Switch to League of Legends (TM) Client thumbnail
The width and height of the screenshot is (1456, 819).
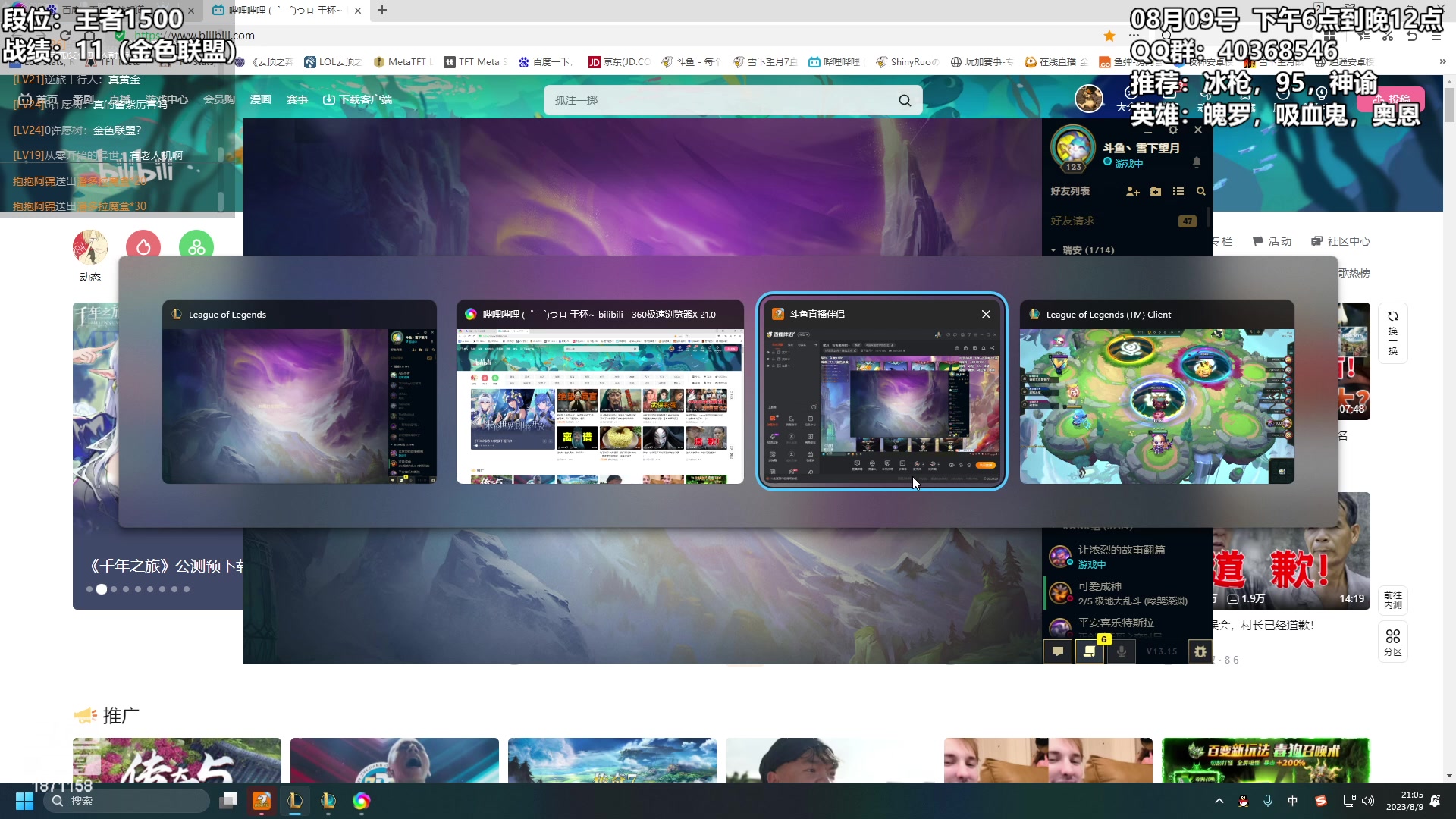pos(1156,391)
